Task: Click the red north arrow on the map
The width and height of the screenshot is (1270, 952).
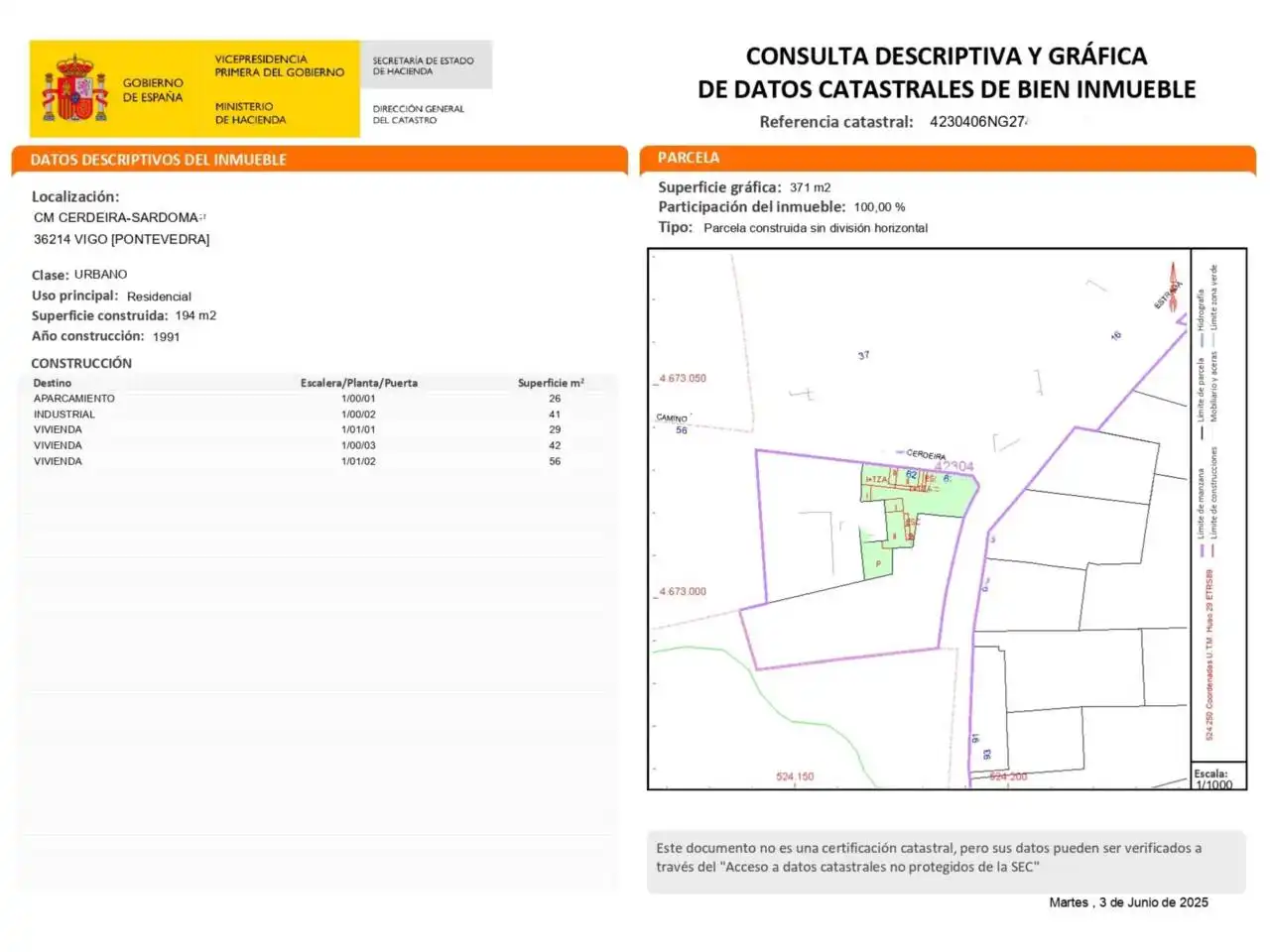Action: tap(1173, 288)
